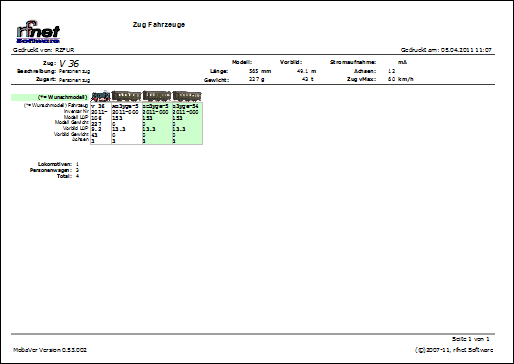
Task: Click the Zug vMax 60 km/h value
Action: (x=400, y=79)
